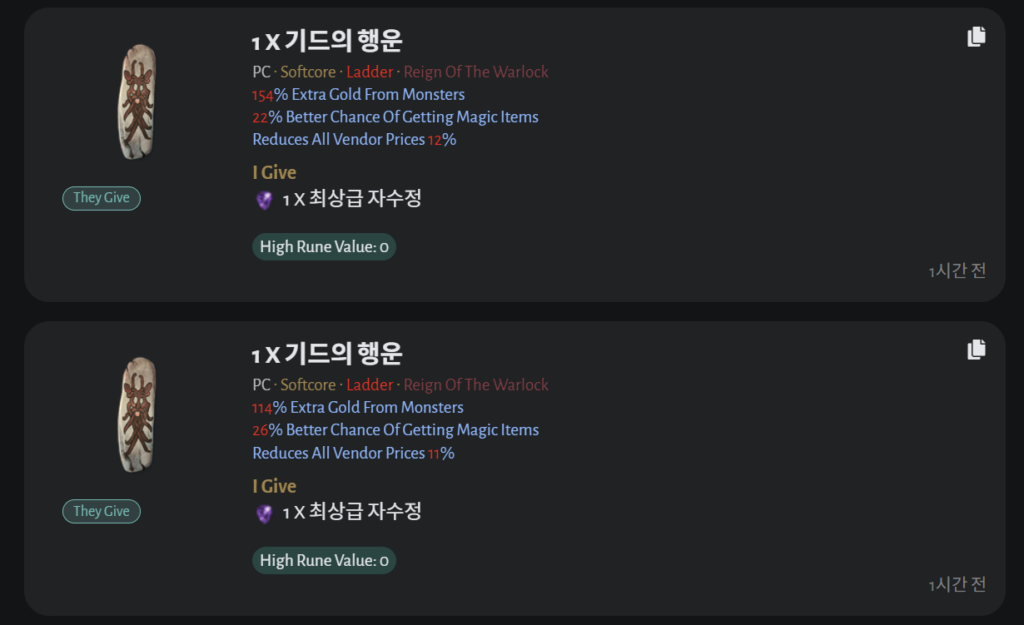Screen dimensions: 1024x625
Task: Click Reign Of The Warlock in first listing
Action: click(x=476, y=72)
